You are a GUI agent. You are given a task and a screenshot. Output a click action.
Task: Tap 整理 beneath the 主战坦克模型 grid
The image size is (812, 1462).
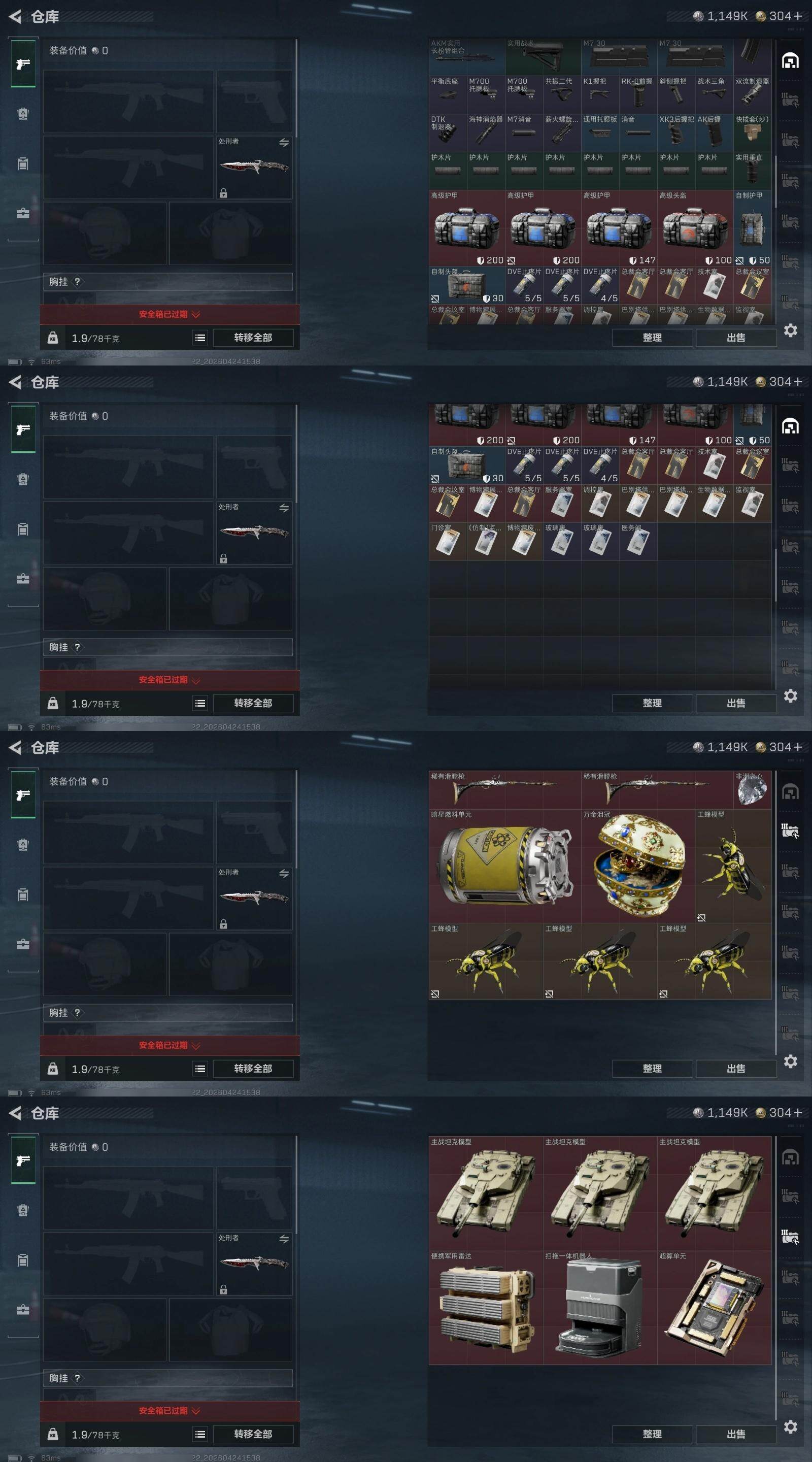(x=652, y=1434)
